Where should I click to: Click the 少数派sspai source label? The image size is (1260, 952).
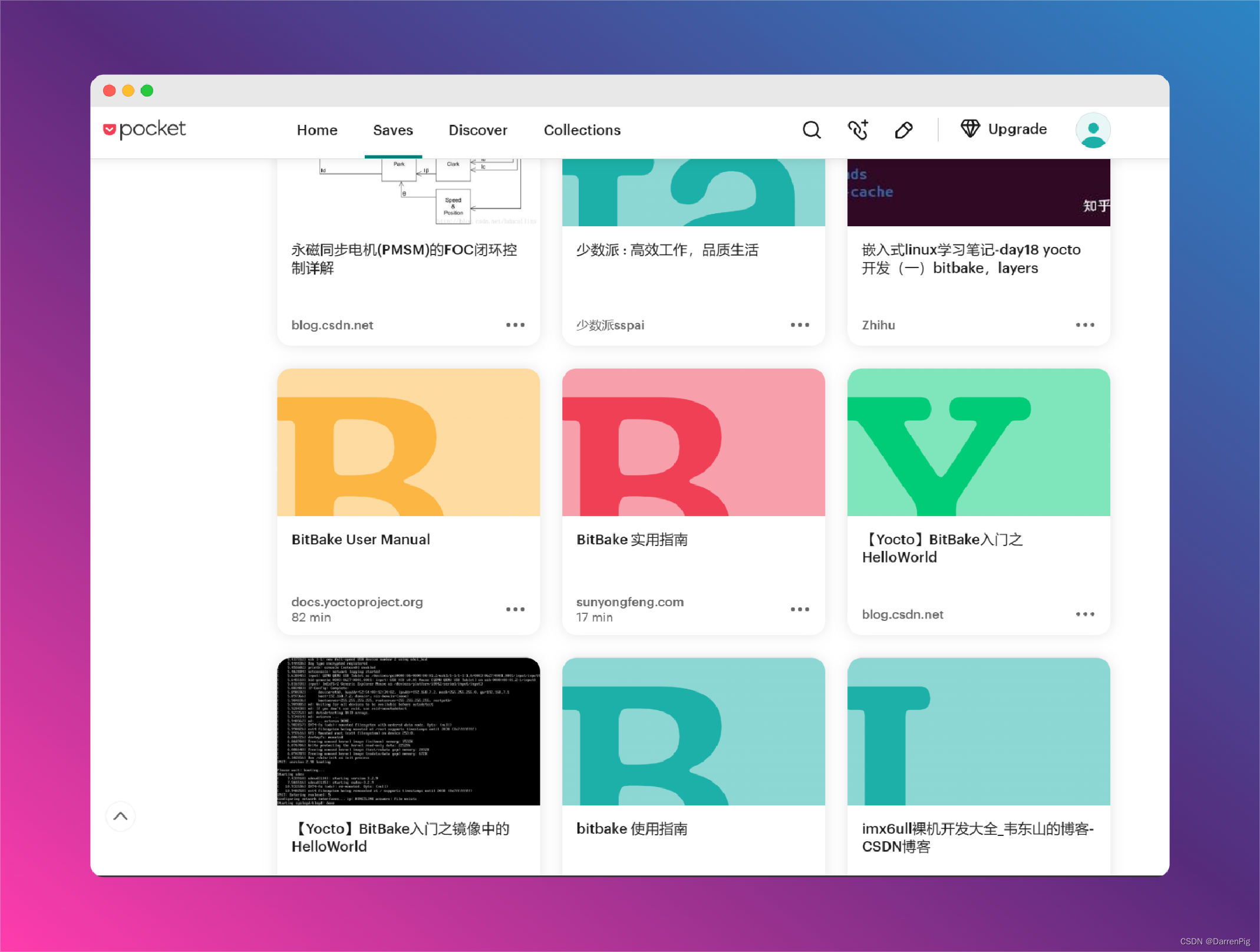pos(610,325)
